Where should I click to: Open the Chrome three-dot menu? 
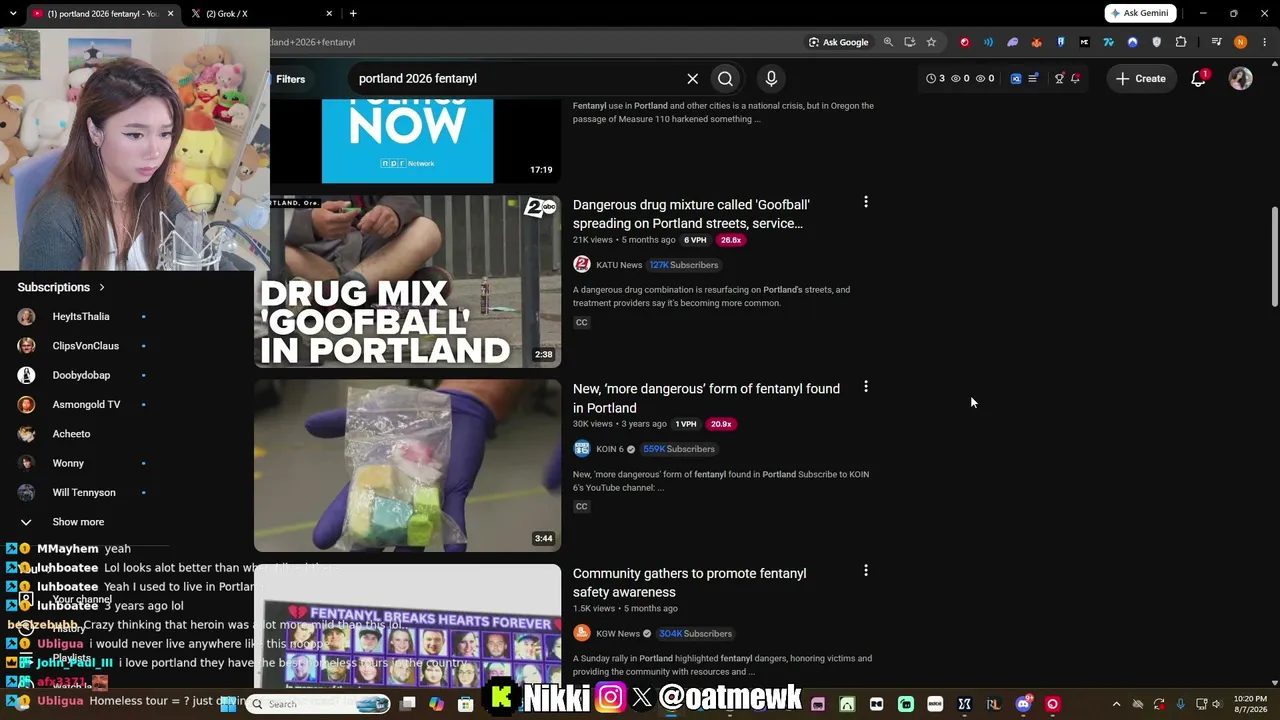tap(1265, 42)
